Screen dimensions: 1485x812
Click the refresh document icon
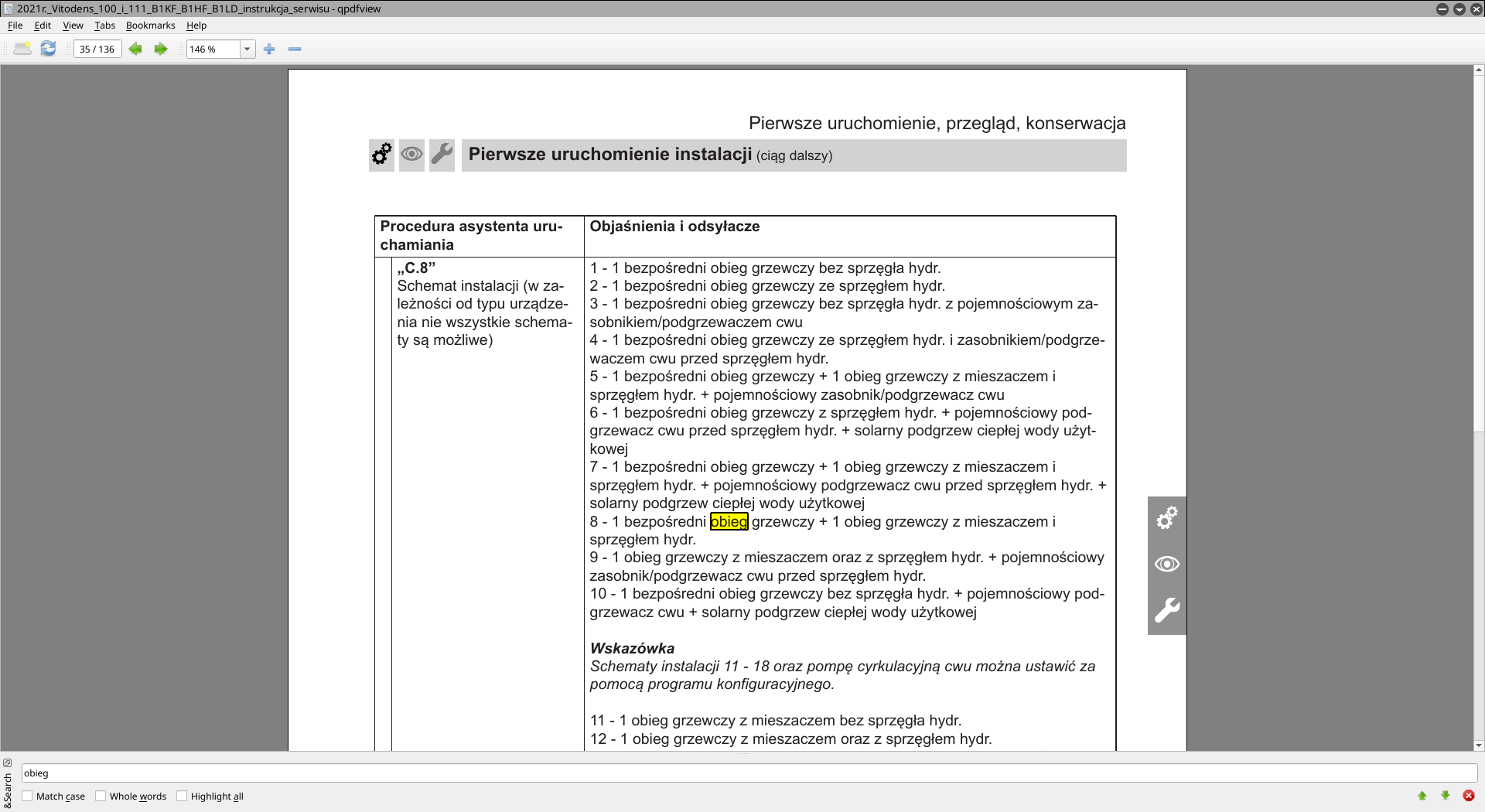pyautogui.click(x=48, y=49)
